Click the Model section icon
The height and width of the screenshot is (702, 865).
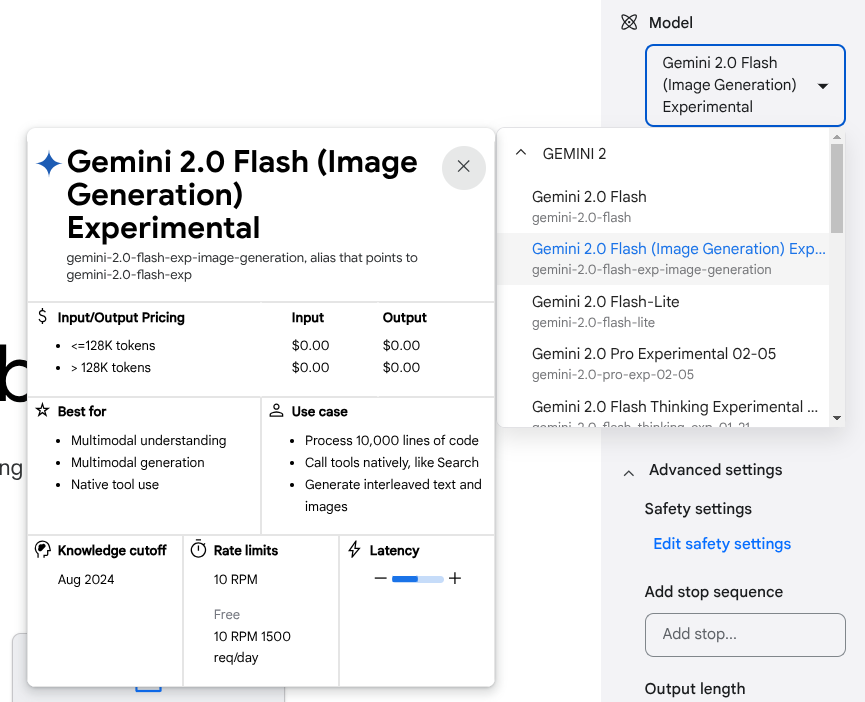[x=628, y=22]
